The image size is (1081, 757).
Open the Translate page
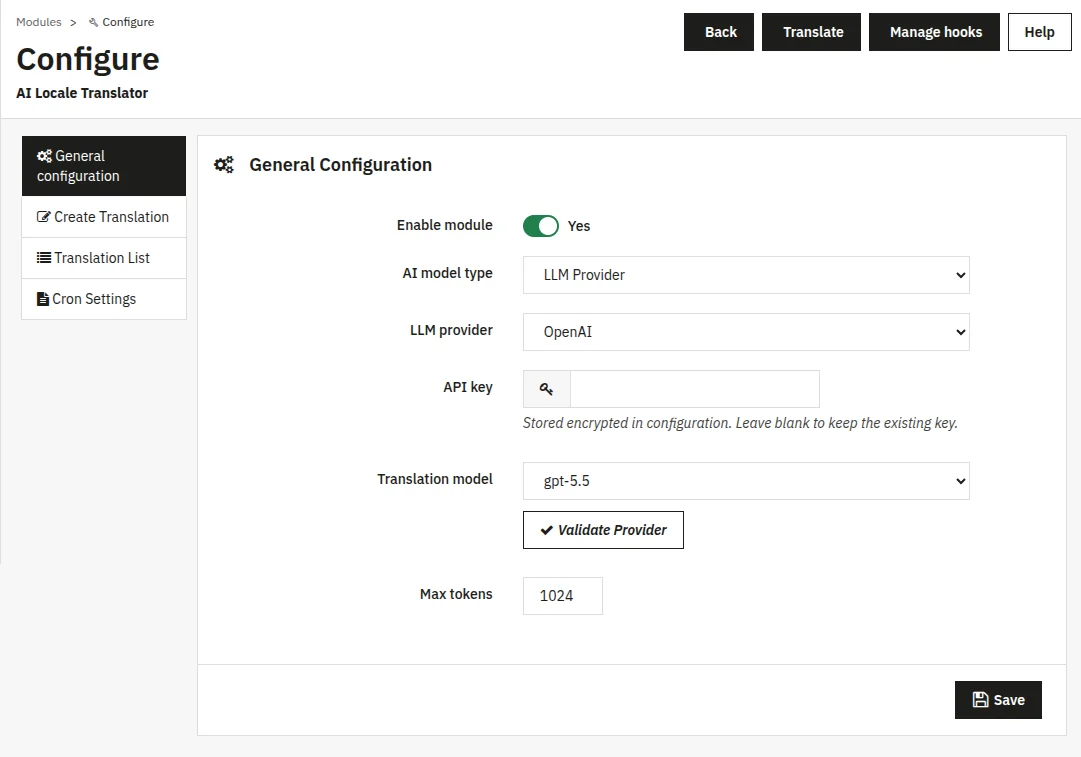click(811, 32)
